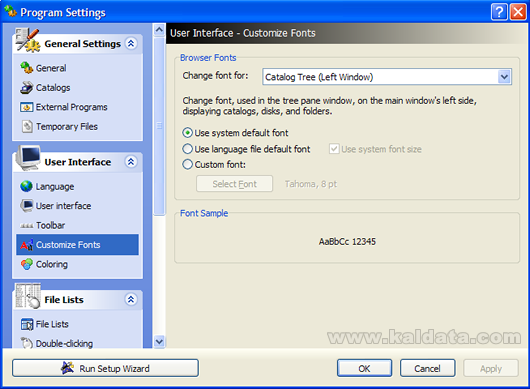Click the User Interface header monitor icon
530x389 pixels.
[28, 158]
